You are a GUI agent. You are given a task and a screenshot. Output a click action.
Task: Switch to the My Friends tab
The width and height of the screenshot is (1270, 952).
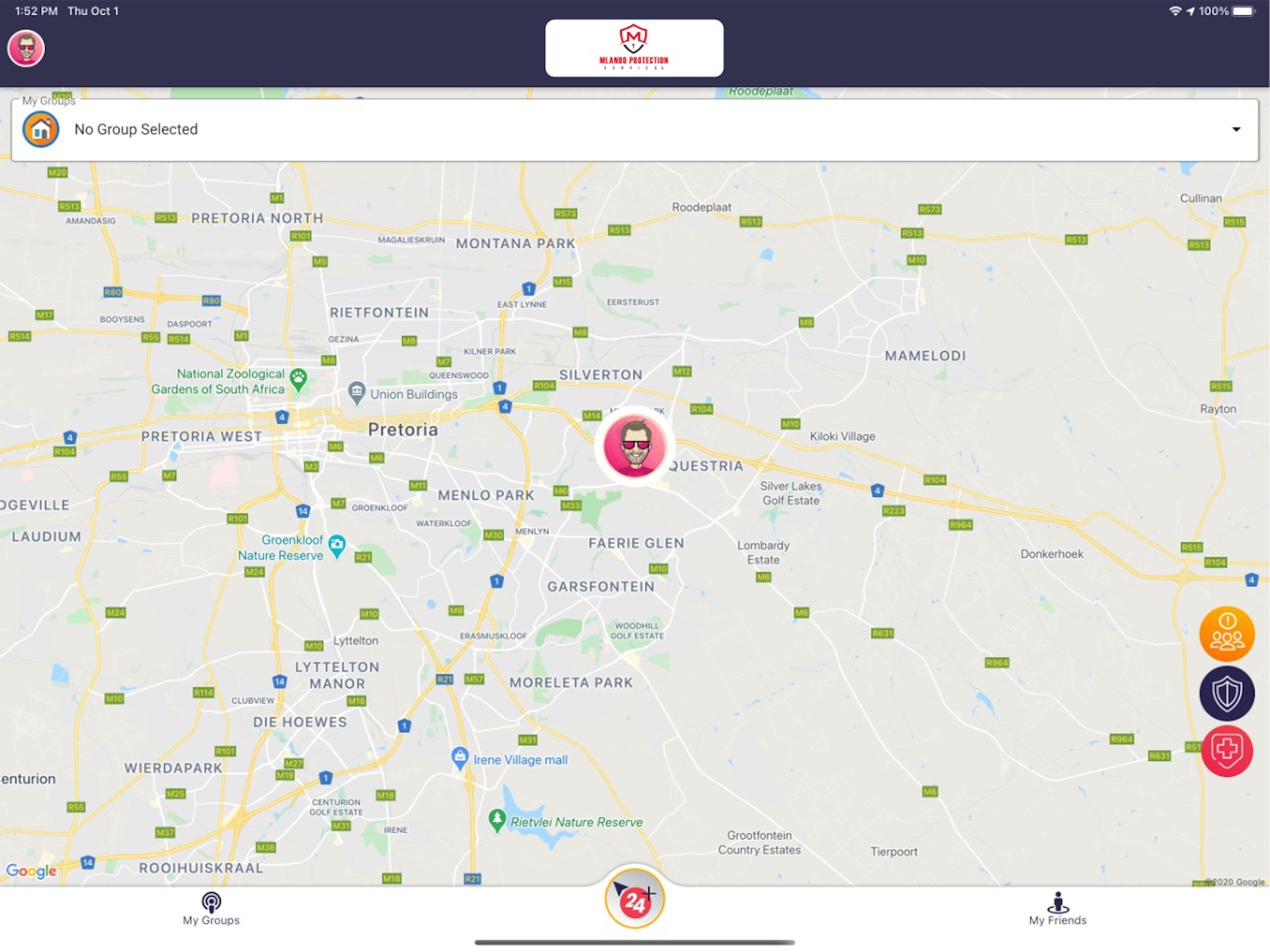pos(1058,909)
